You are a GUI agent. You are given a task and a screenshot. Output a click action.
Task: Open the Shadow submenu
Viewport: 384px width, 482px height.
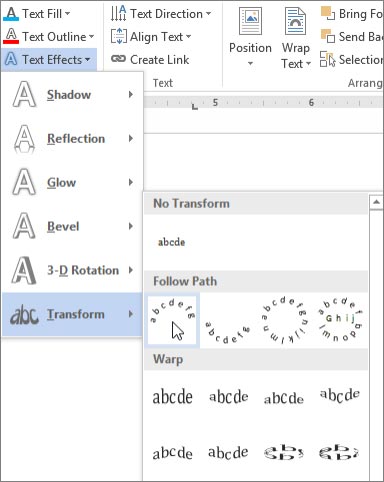tap(72, 95)
